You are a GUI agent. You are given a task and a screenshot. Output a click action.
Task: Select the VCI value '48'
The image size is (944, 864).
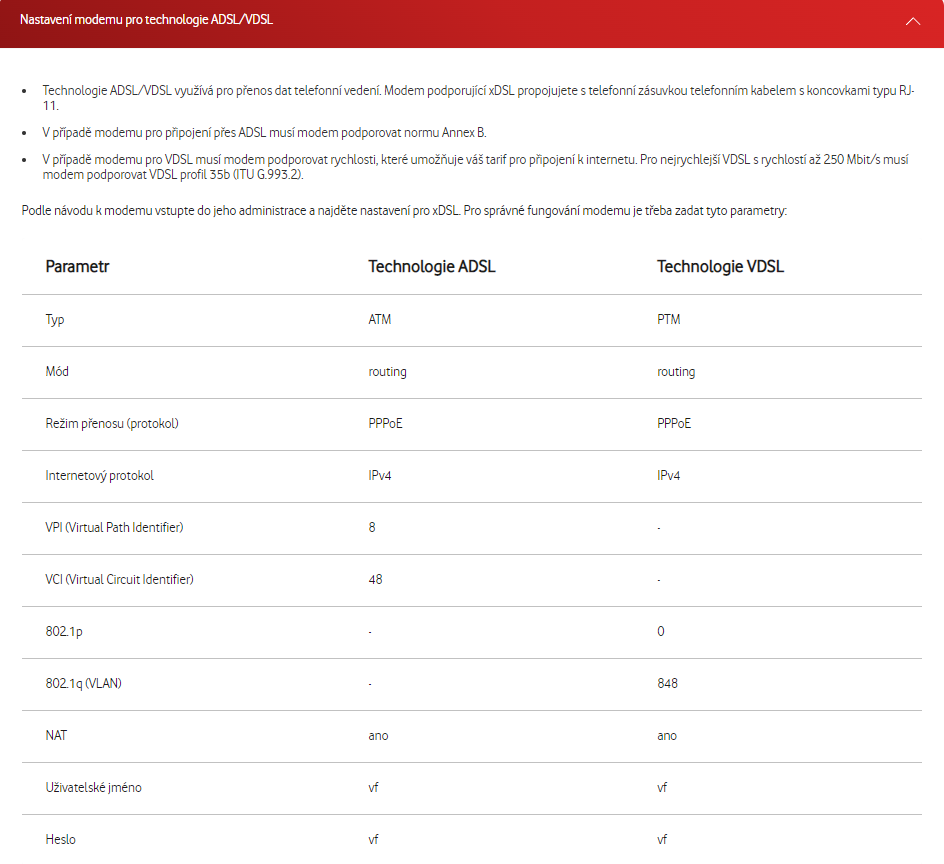(x=375, y=580)
